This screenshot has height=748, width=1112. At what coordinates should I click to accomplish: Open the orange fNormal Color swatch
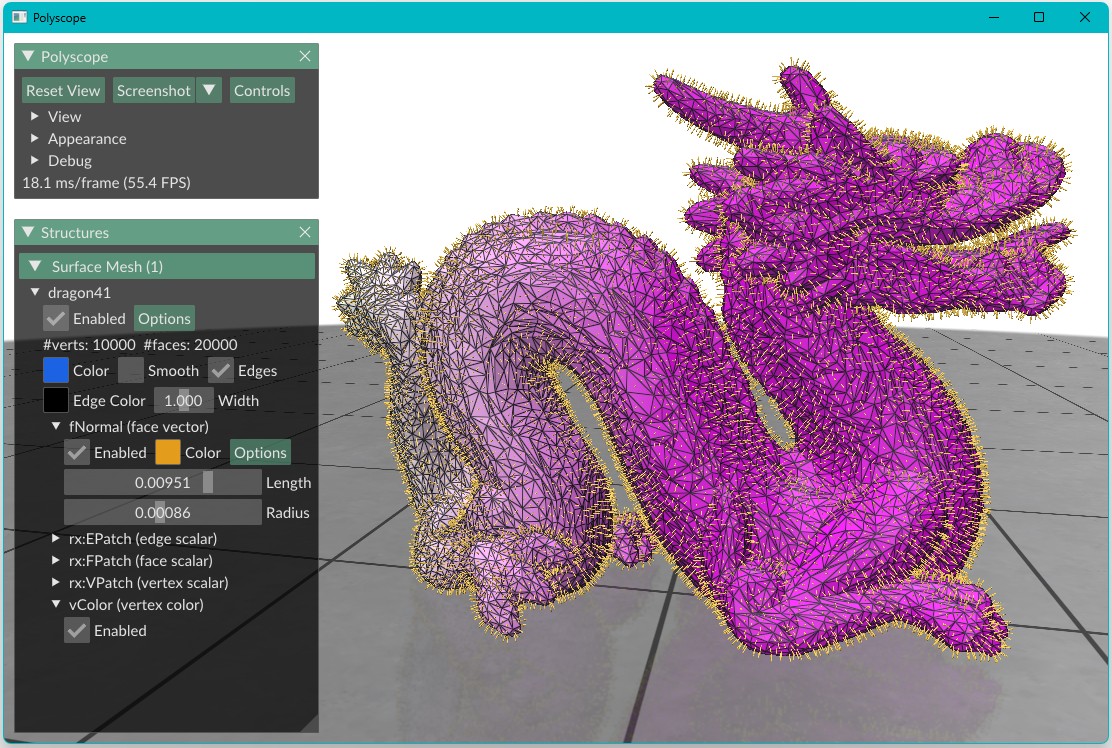pos(168,452)
